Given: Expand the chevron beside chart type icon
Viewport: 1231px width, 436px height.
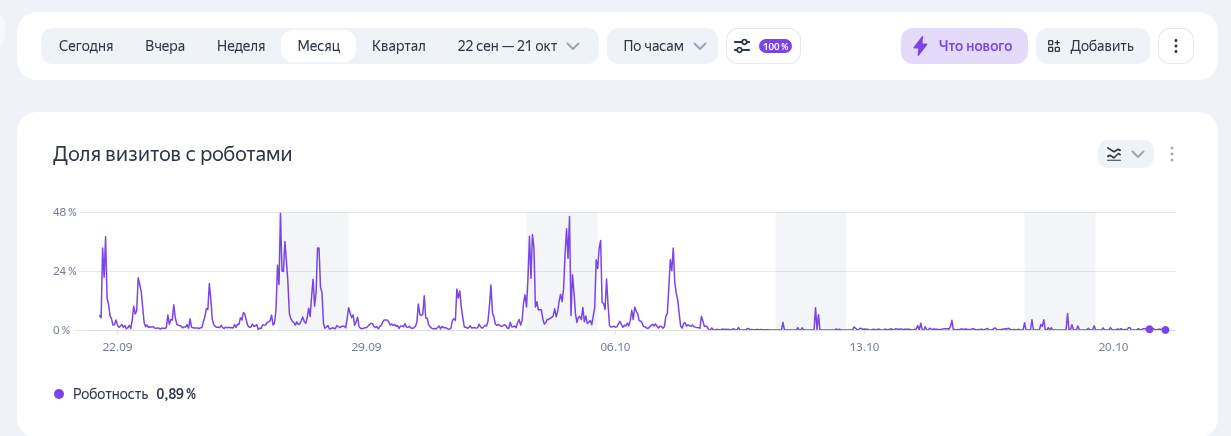Looking at the screenshot, I should click(1137, 154).
